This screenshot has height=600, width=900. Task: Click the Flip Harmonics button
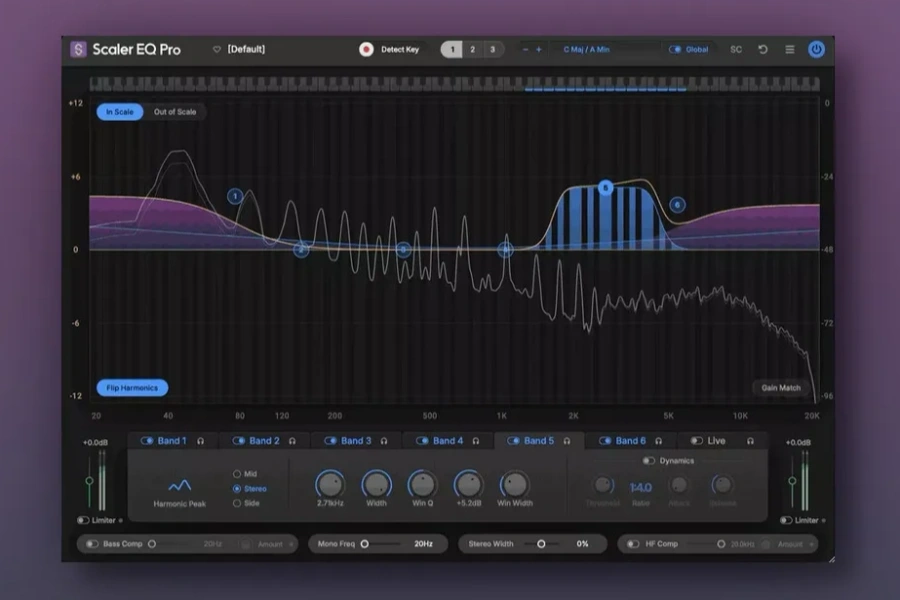tap(132, 388)
